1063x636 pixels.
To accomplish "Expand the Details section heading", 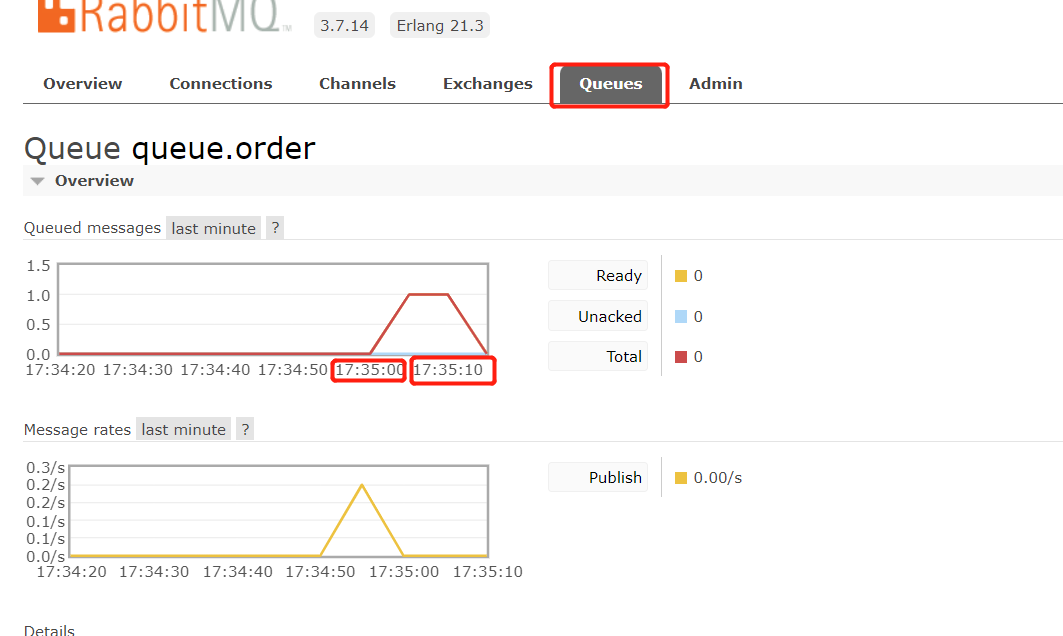I will click(x=49, y=630).
